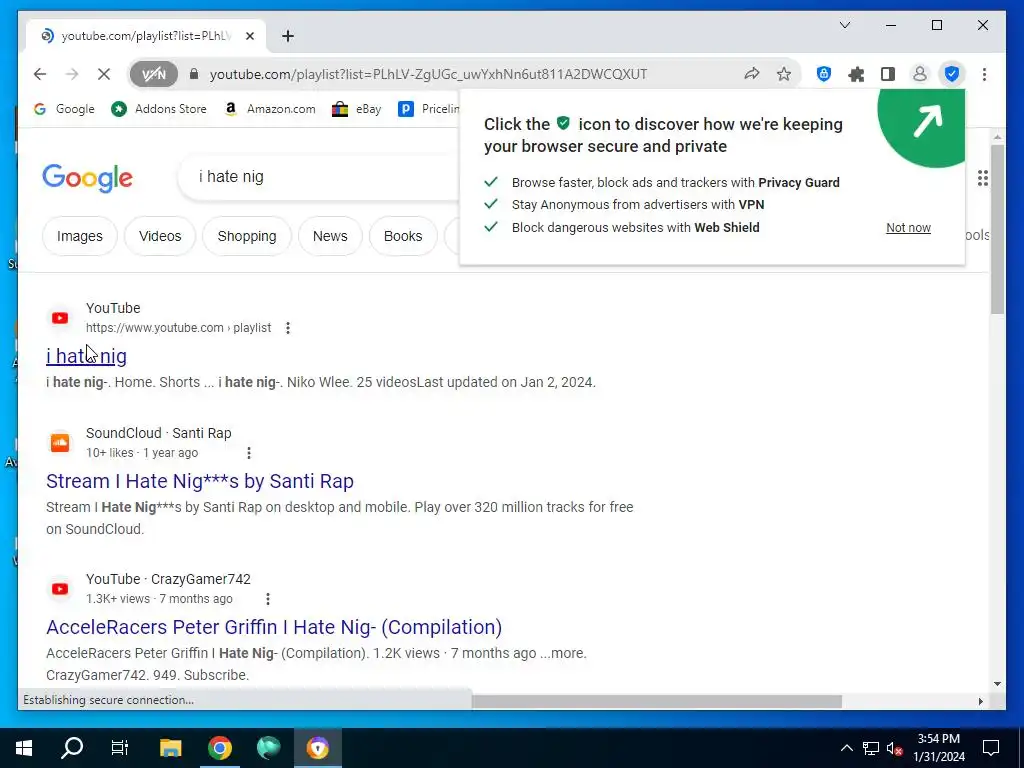Open more options for YouTube playlist result
The image size is (1024, 768).
(x=287, y=328)
